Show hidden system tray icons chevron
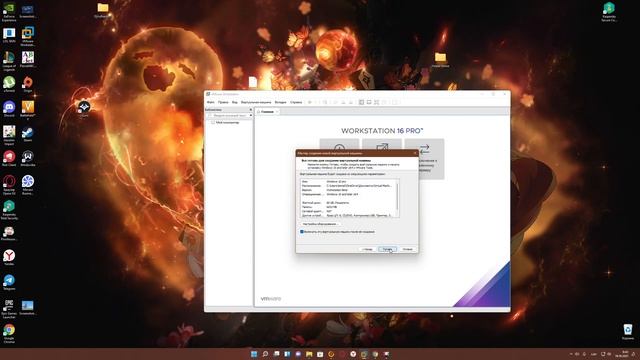Screen dimensions: 640x360 click(x=571, y=354)
